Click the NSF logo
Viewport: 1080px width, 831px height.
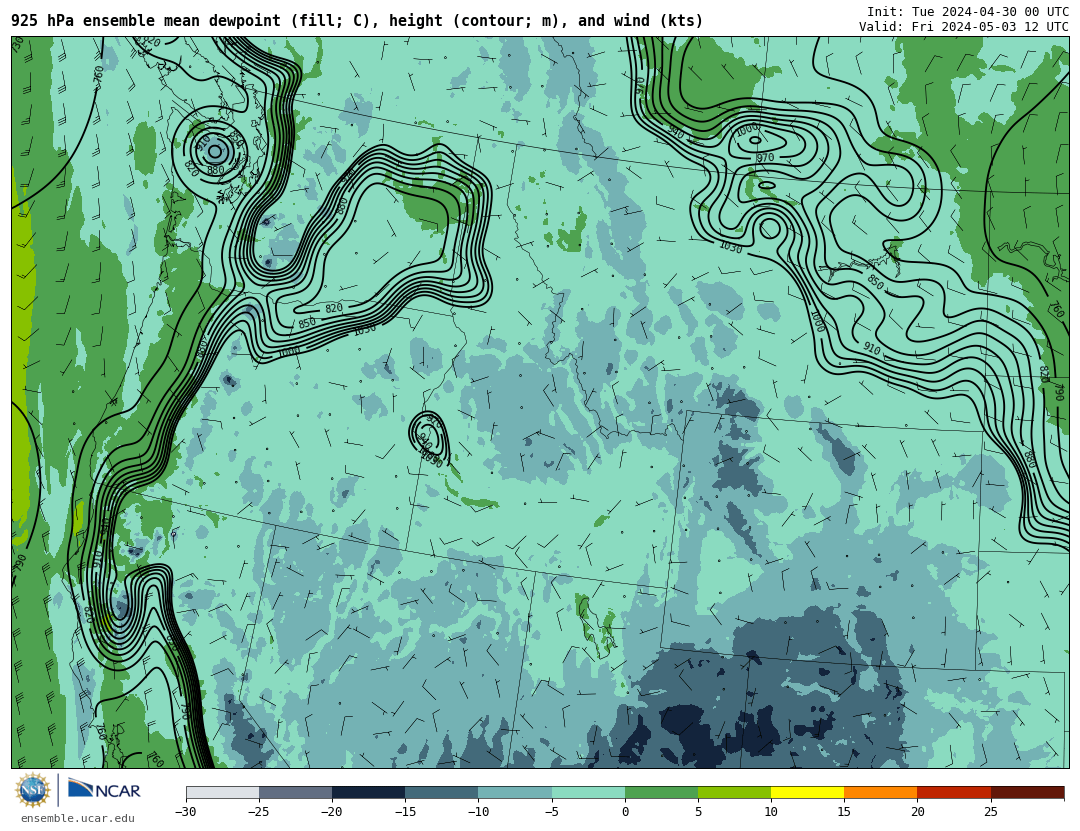(x=33, y=790)
